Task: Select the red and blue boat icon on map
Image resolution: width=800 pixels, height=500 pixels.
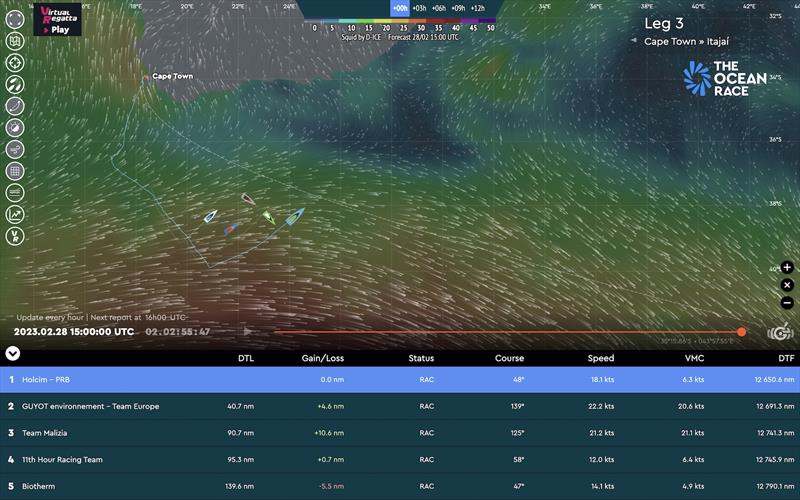Action: [232, 229]
